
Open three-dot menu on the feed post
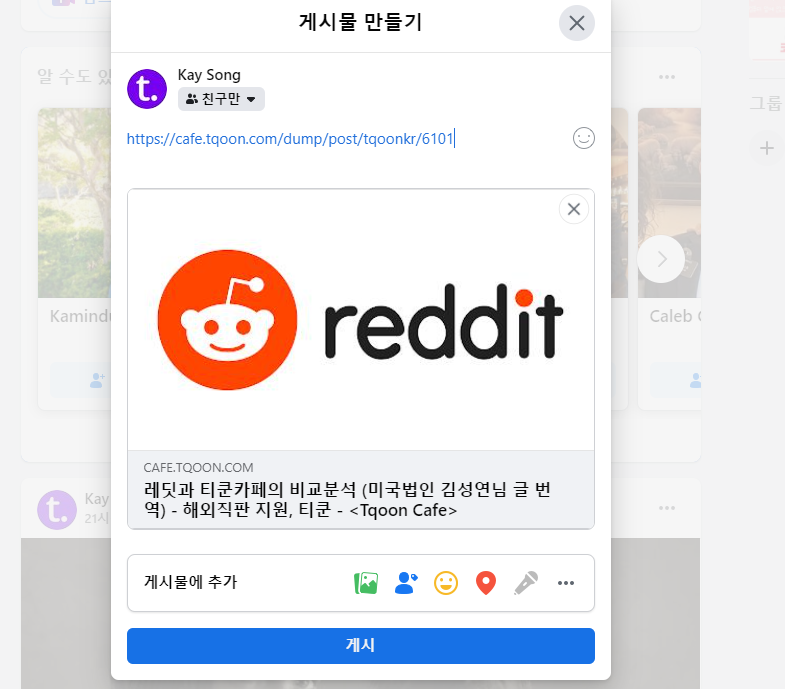coord(667,508)
